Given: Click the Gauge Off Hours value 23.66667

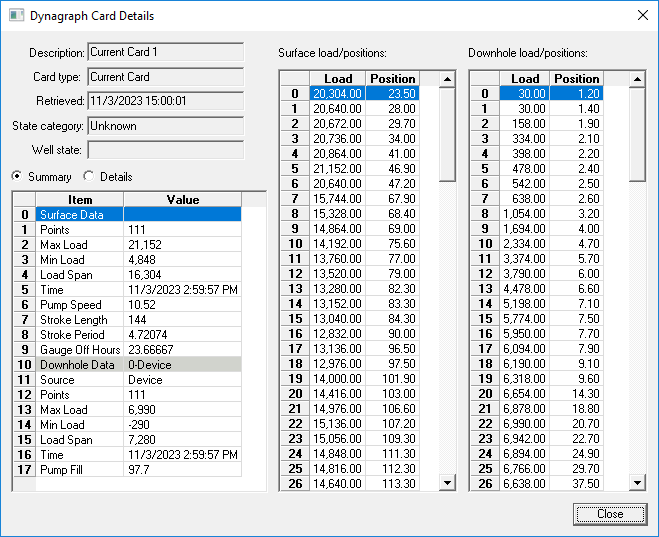Looking at the screenshot, I should click(x=182, y=350).
